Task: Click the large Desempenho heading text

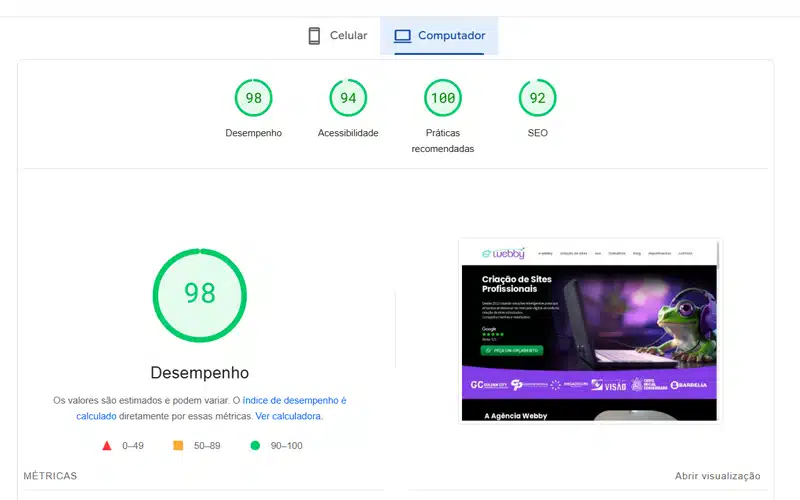Action: (x=199, y=372)
